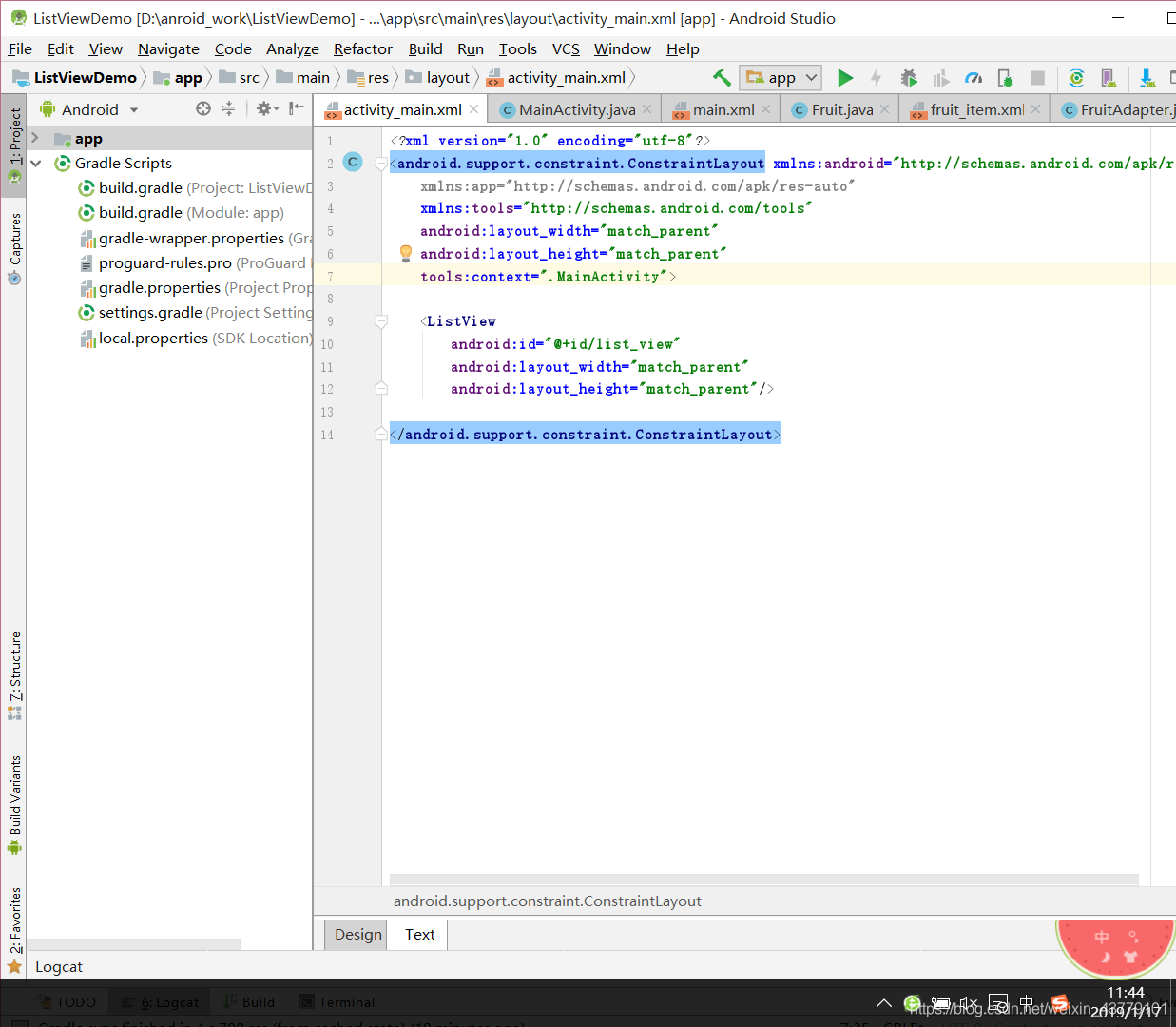Open the Edit menu

(x=61, y=49)
